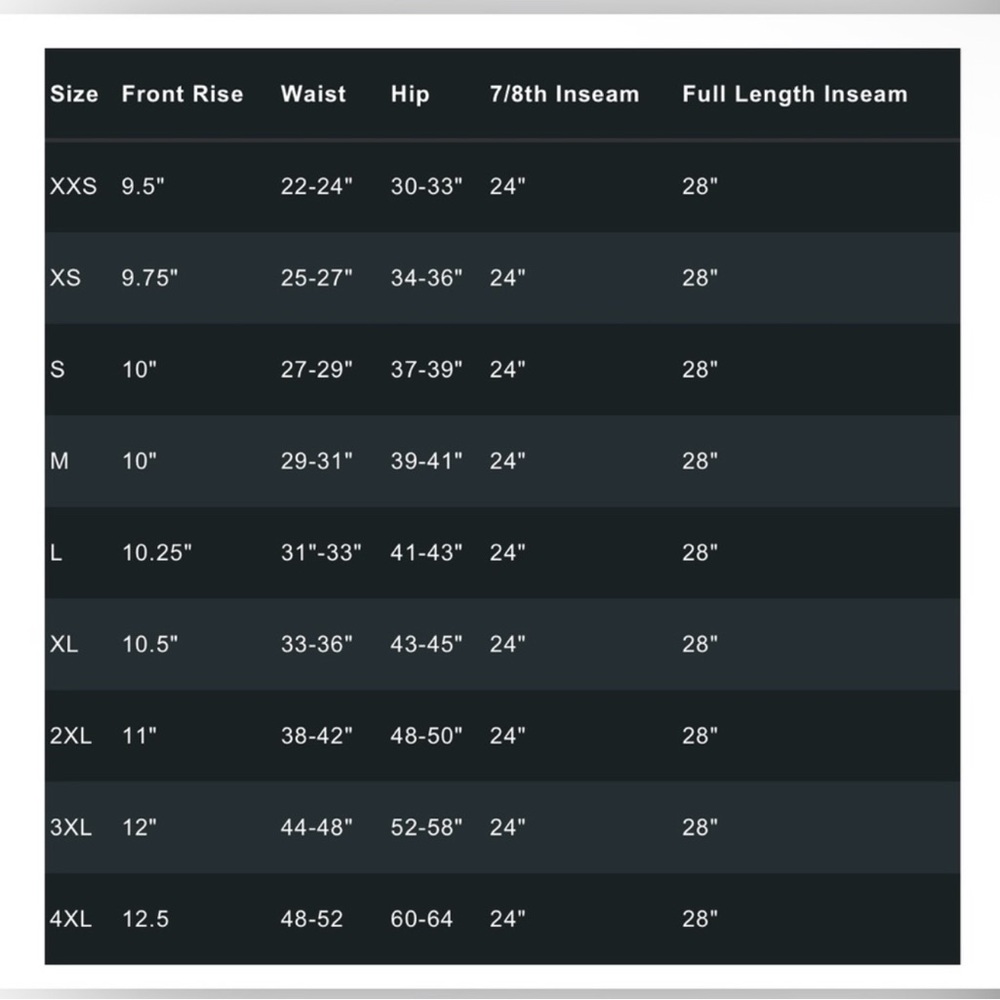Select the 4XL size row label

(x=71, y=919)
